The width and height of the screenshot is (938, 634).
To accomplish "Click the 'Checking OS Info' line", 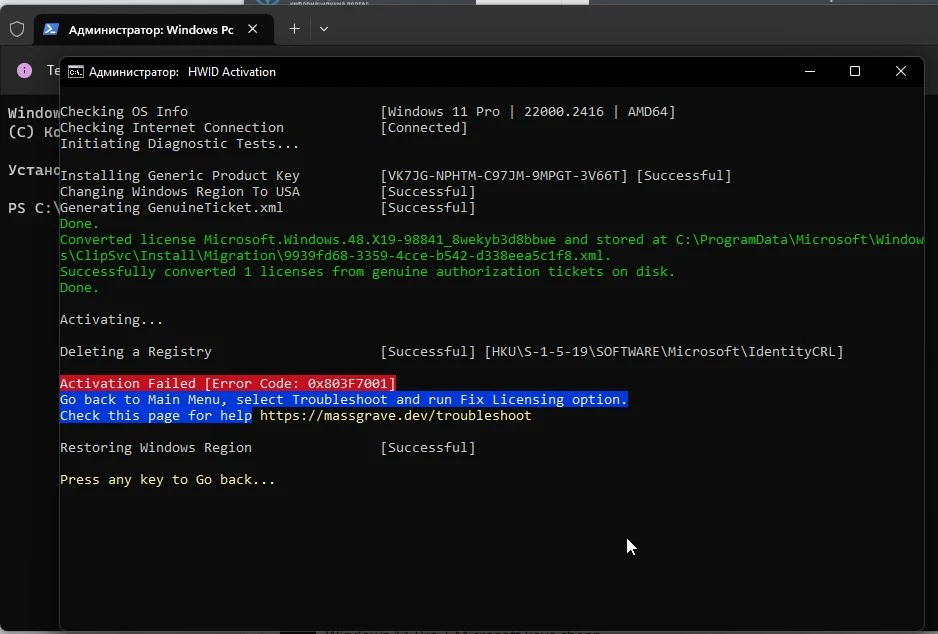I will (x=124, y=111).
